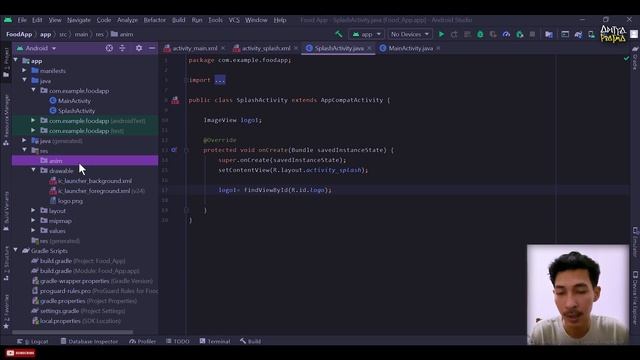Open the VCS menu
The height and width of the screenshot is (360, 640).
[x=234, y=20]
